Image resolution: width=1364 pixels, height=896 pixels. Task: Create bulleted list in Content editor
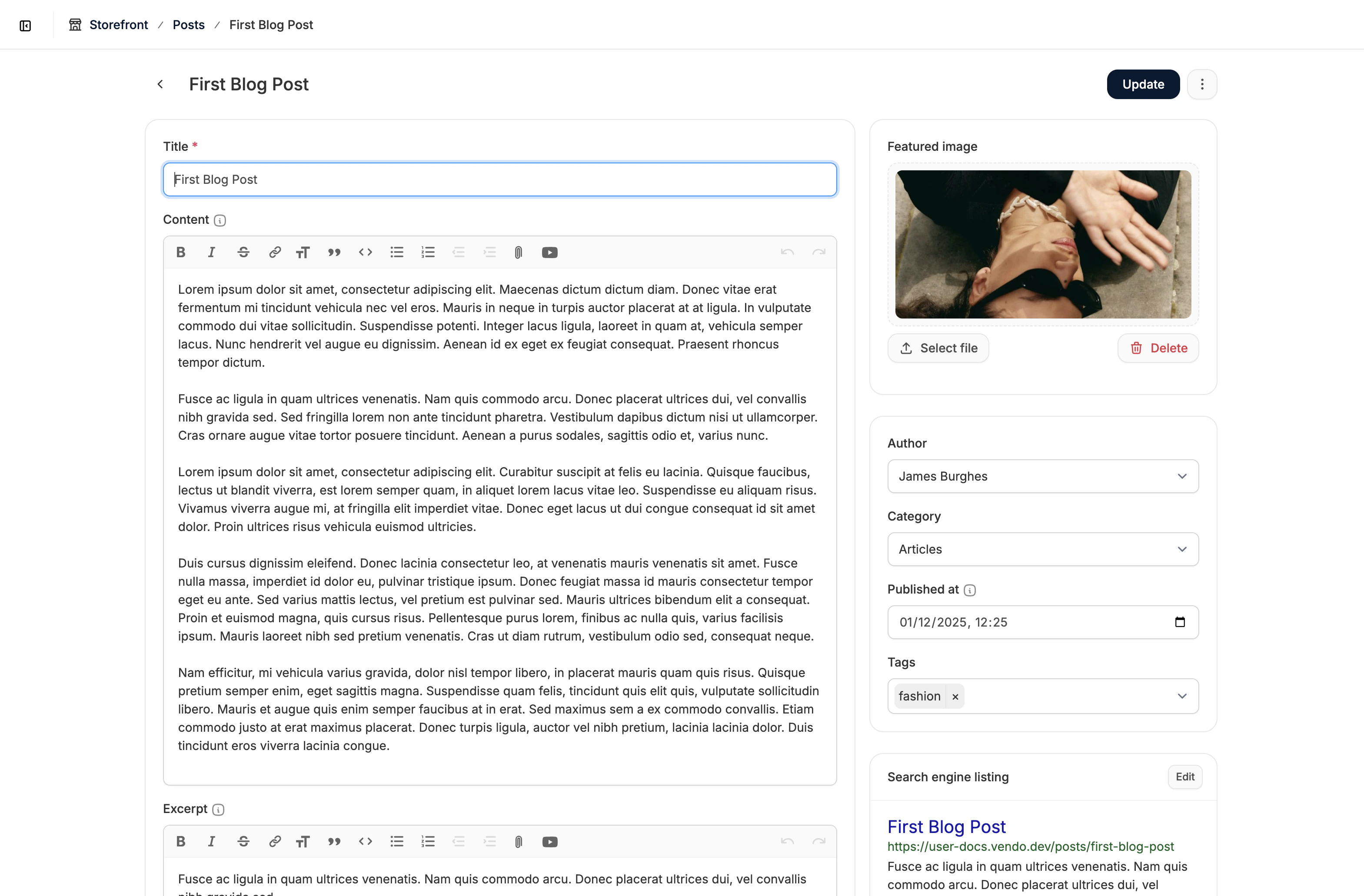tap(396, 252)
